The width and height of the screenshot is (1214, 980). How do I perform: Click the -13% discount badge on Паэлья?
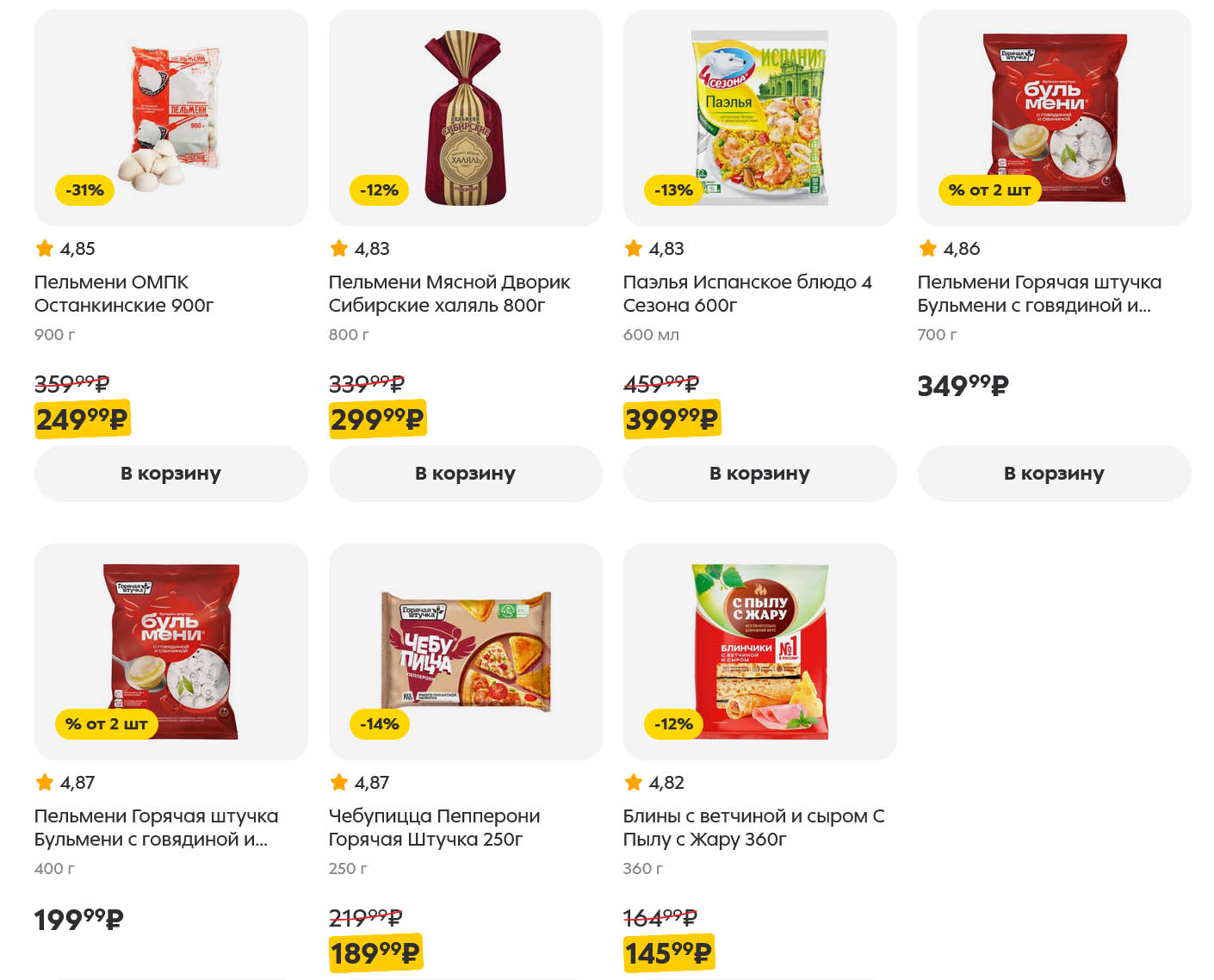(x=673, y=190)
